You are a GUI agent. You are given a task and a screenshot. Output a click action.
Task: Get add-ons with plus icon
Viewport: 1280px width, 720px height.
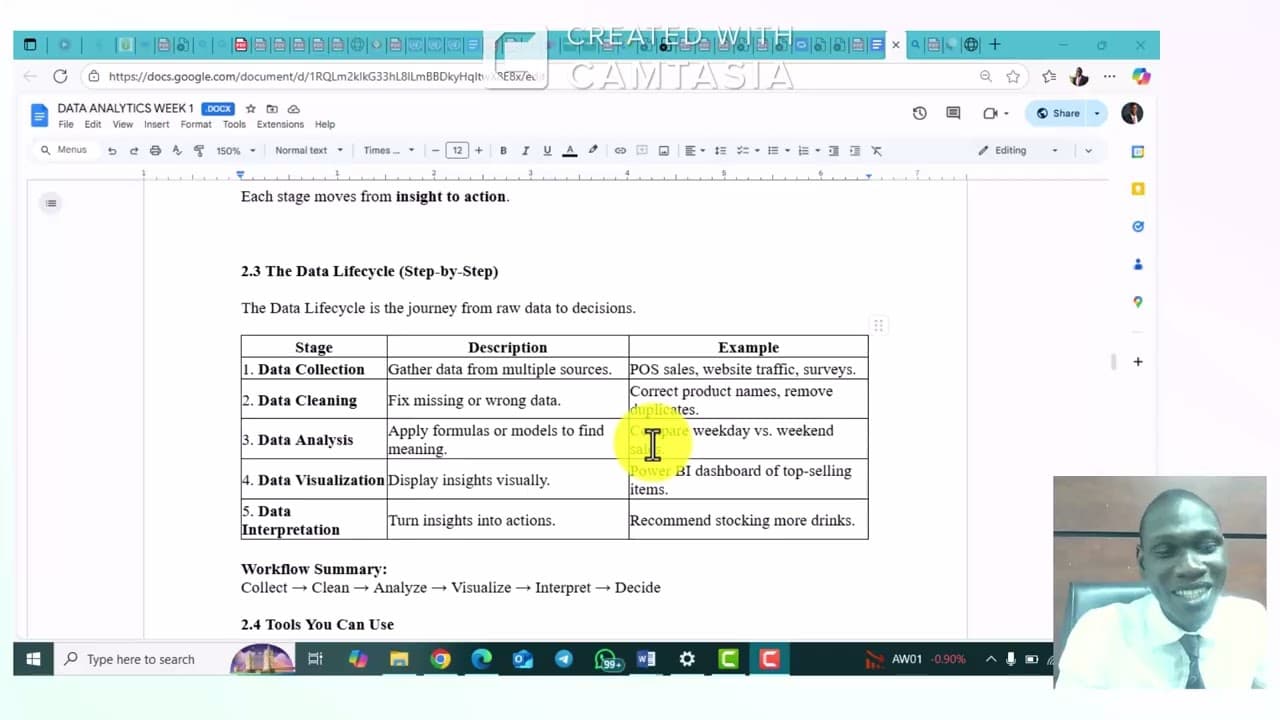(1138, 362)
